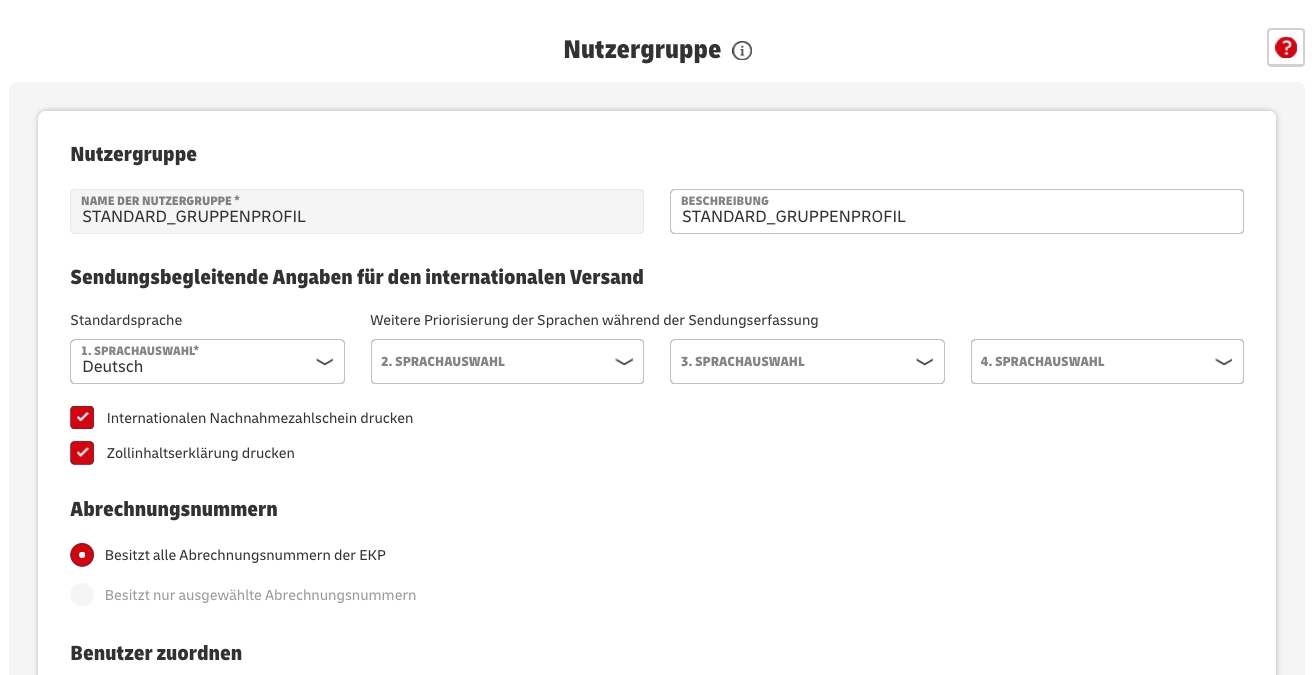Image resolution: width=1316 pixels, height=675 pixels.
Task: Click the chevron arrow in 4. Sprachauswahl
Action: (x=1223, y=362)
